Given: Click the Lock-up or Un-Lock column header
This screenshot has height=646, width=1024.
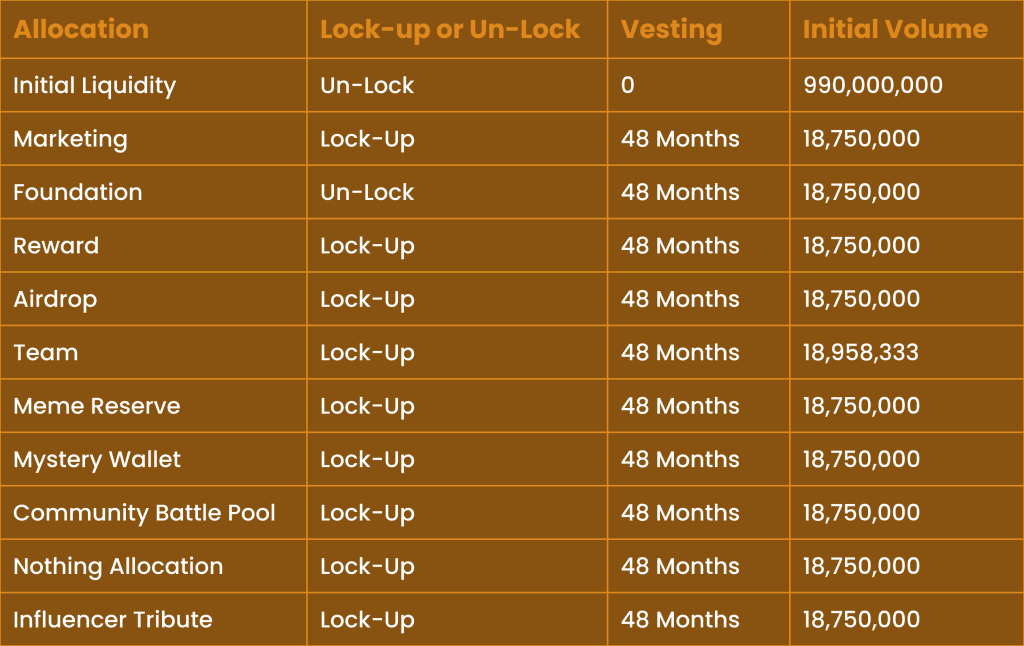Looking at the screenshot, I should 450,29.
